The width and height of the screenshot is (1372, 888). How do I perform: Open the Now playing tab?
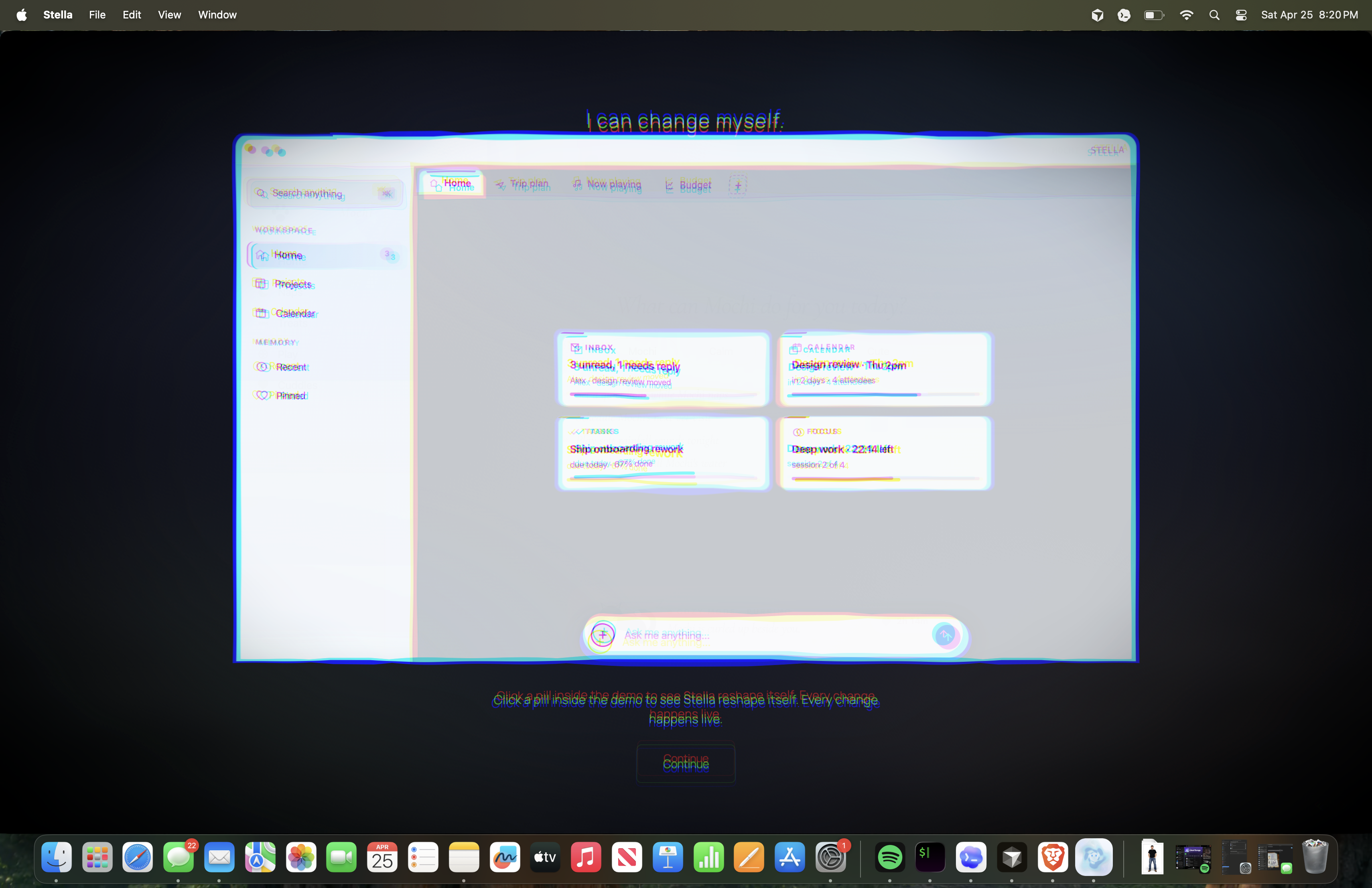coord(607,184)
